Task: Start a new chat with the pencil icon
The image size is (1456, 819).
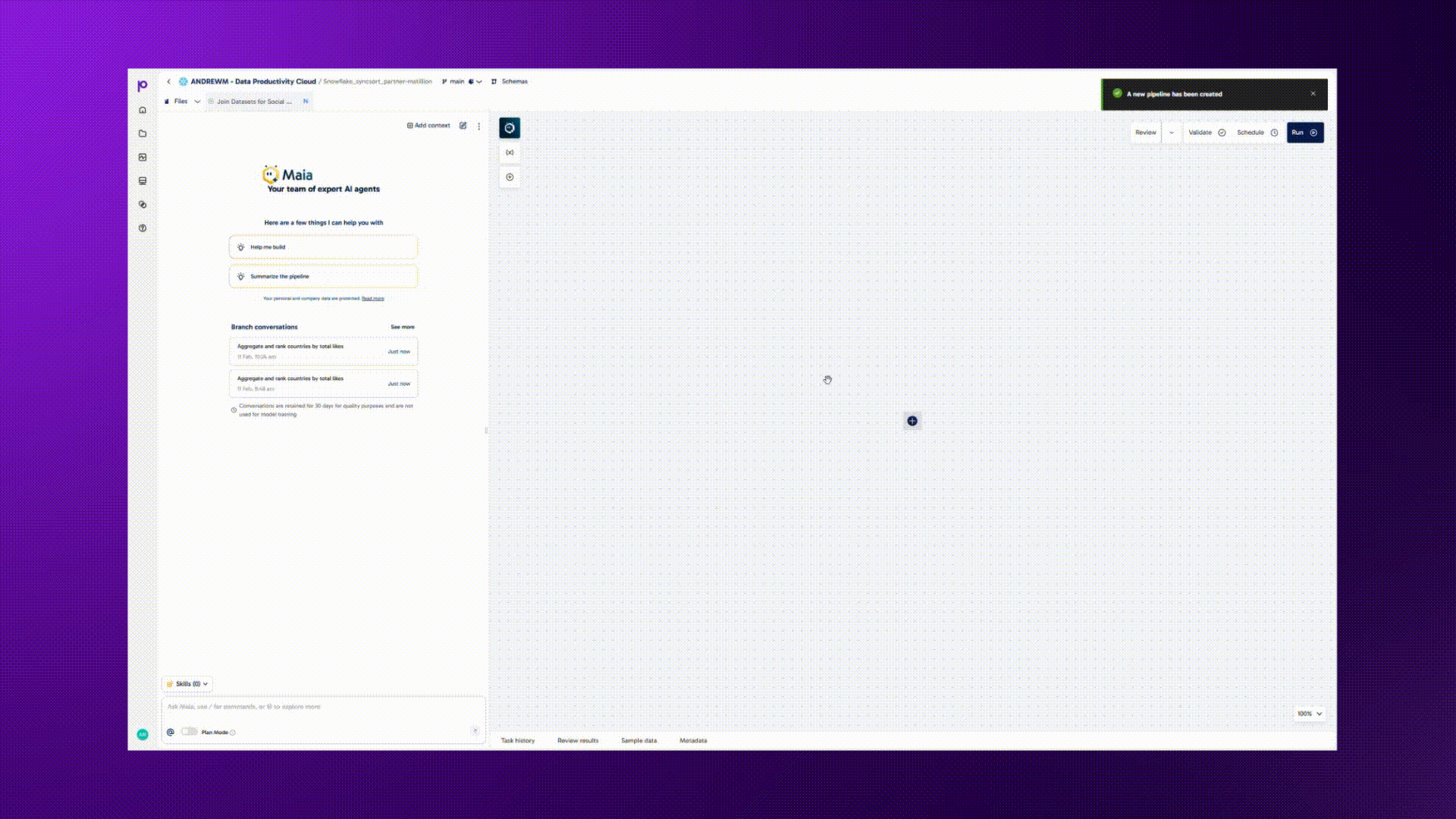Action: (x=463, y=126)
